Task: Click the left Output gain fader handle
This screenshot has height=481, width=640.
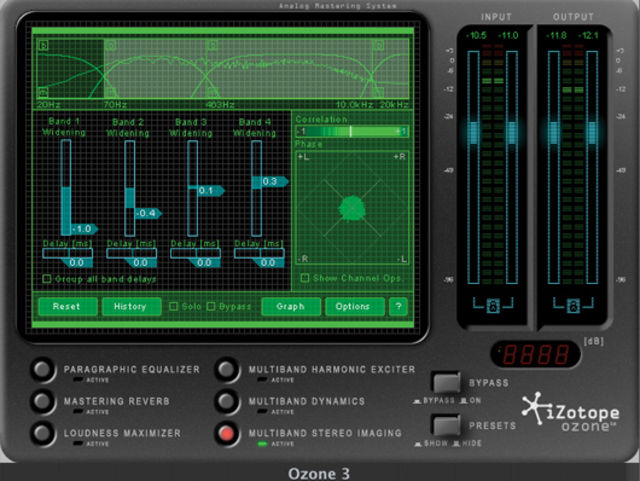Action: [553, 132]
